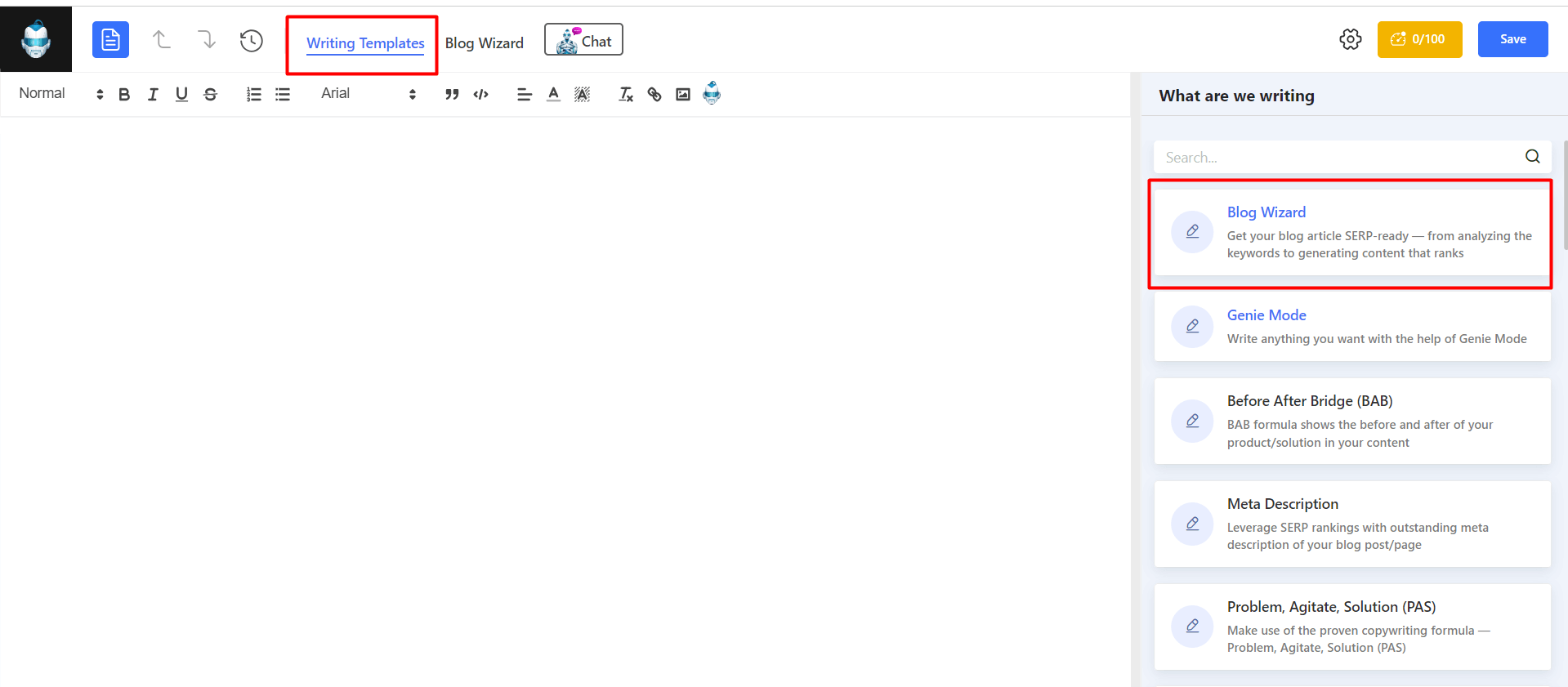Switch to the Writing Templates tab
Viewport: 1568px width, 687px height.
coord(365,43)
